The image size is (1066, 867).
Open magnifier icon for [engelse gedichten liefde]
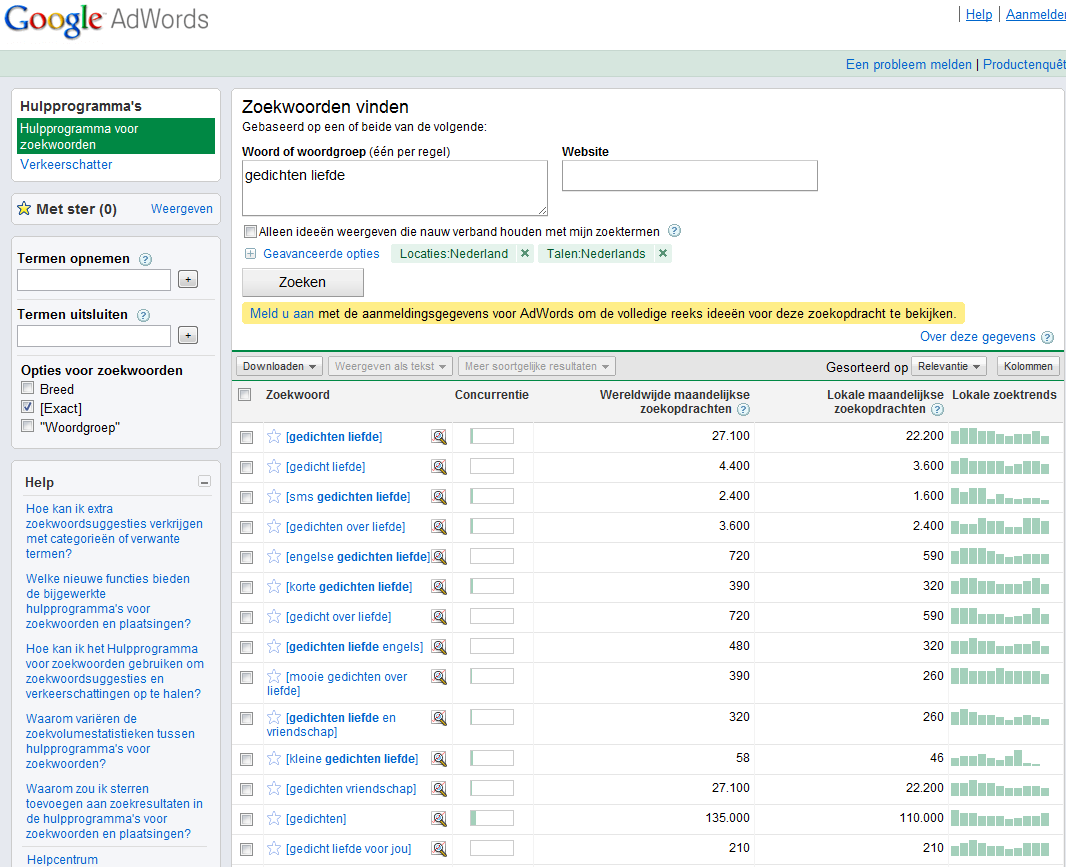pos(439,556)
